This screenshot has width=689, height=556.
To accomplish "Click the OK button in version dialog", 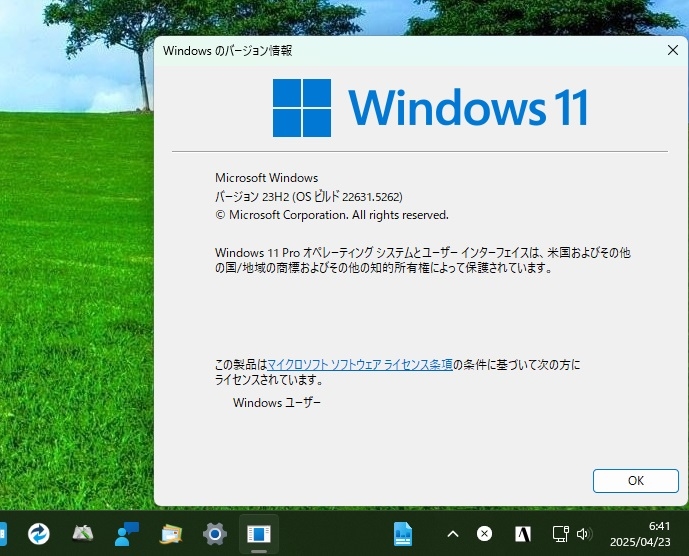I will click(x=635, y=480).
